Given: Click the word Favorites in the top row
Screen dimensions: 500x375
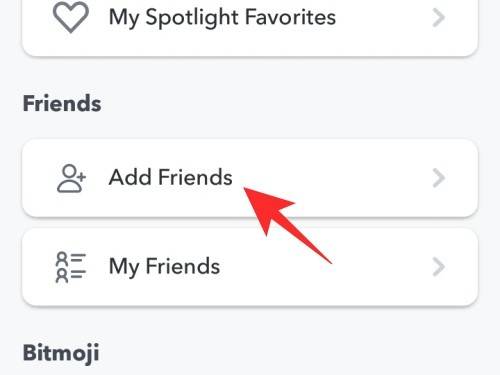Looking at the screenshot, I should coord(290,17).
